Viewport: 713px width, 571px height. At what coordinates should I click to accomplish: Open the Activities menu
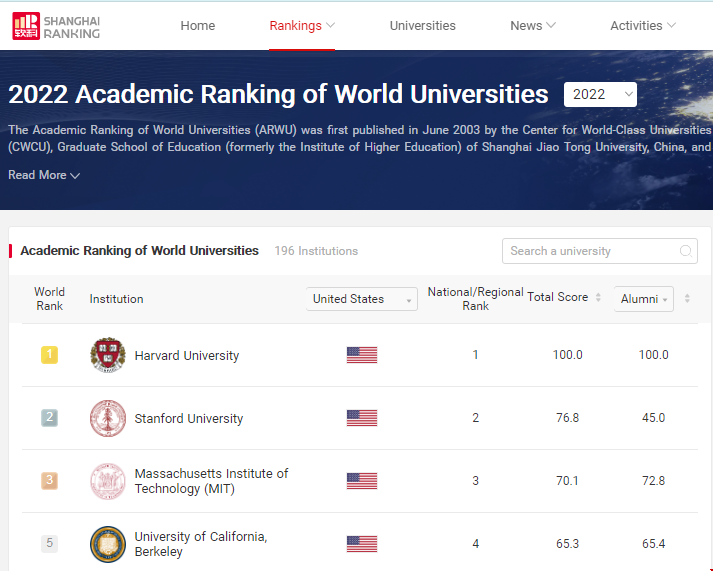(x=643, y=26)
